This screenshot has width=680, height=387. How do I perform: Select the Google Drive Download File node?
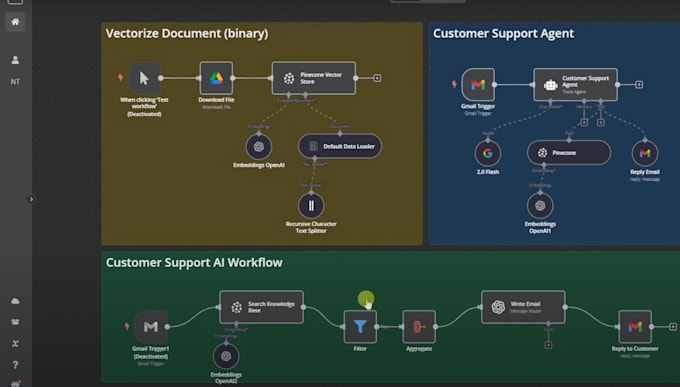[216, 78]
